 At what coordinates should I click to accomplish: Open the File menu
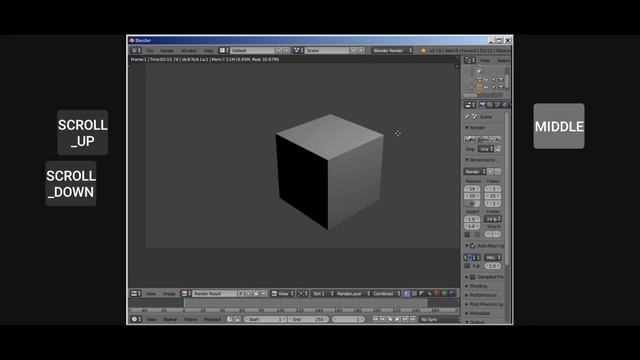[150, 50]
